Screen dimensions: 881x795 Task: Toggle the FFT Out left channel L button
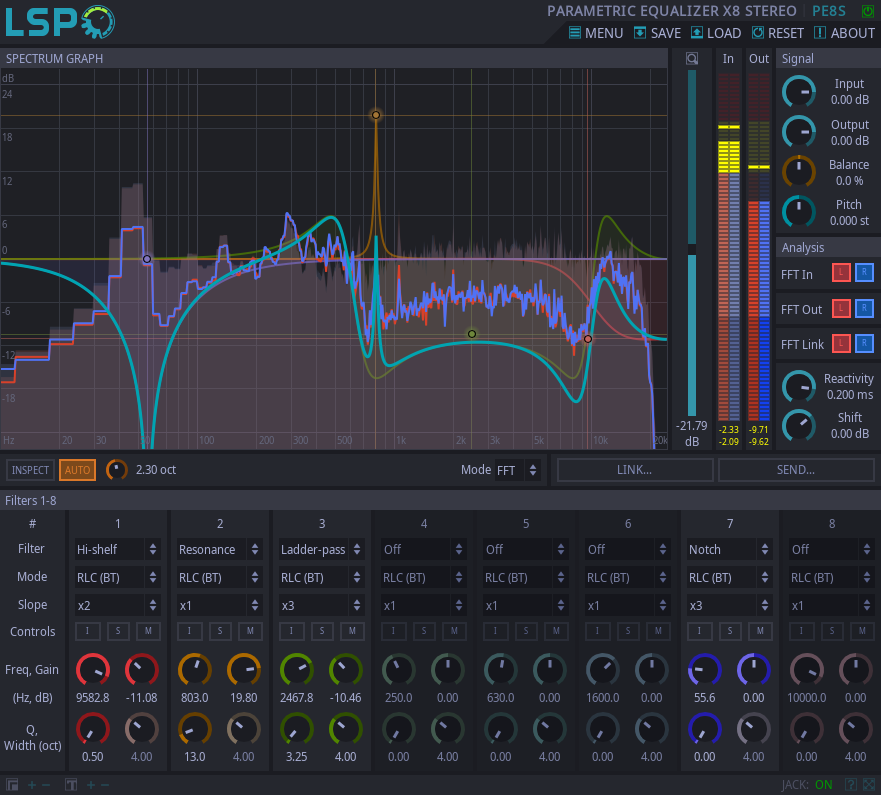(x=841, y=308)
